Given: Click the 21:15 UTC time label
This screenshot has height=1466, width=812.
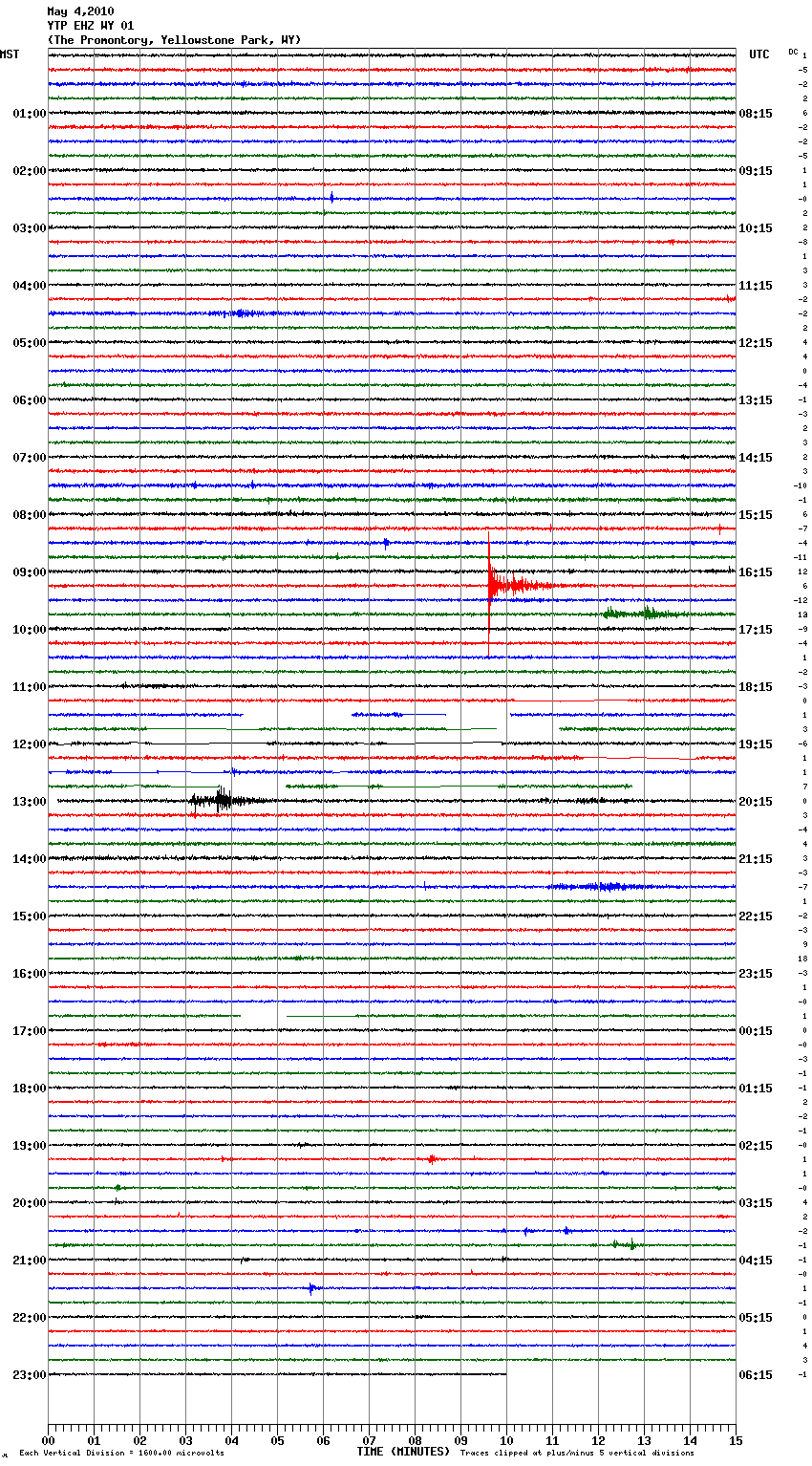Looking at the screenshot, I should click(x=756, y=859).
